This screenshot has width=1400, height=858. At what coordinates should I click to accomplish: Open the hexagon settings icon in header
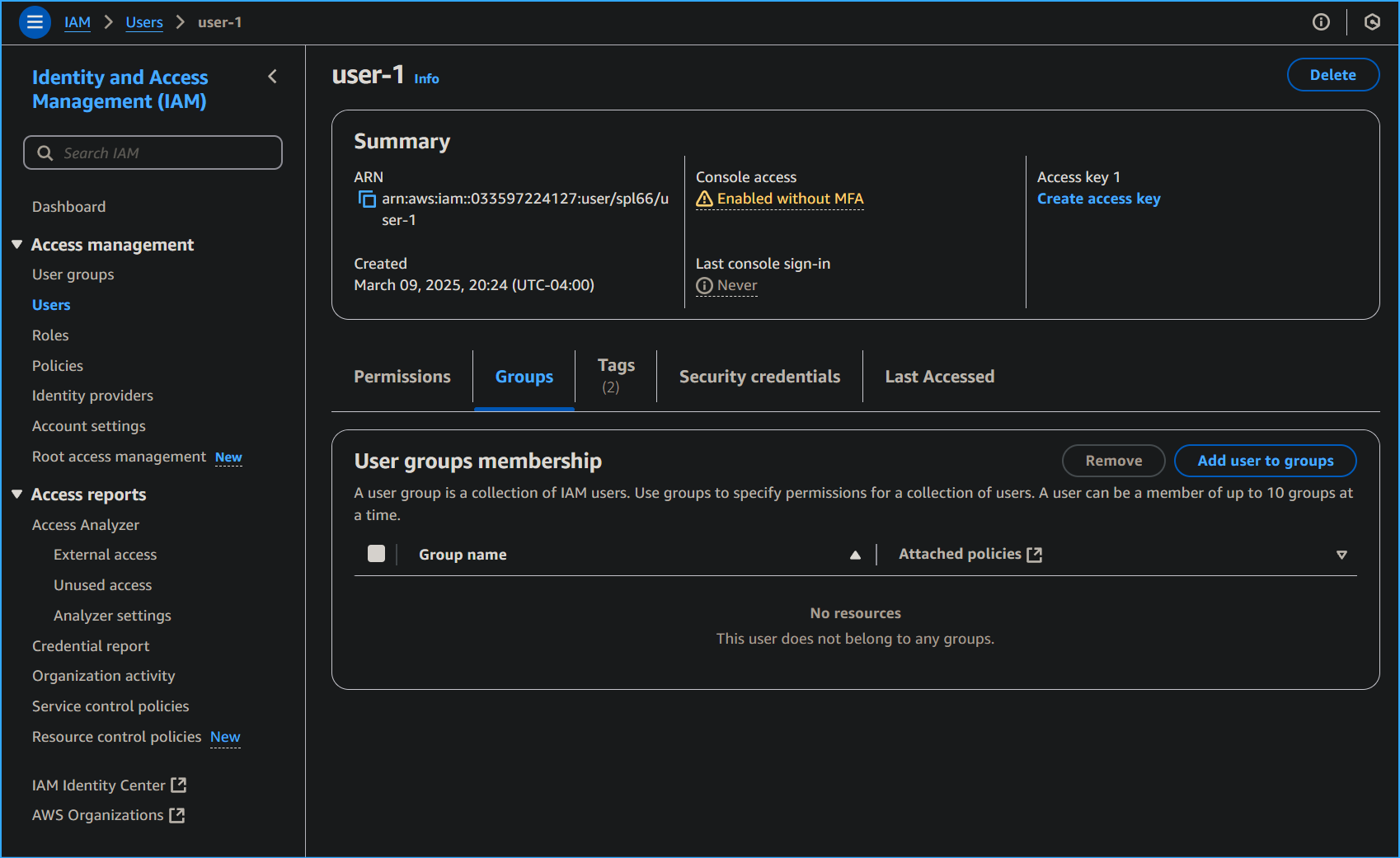point(1372,22)
